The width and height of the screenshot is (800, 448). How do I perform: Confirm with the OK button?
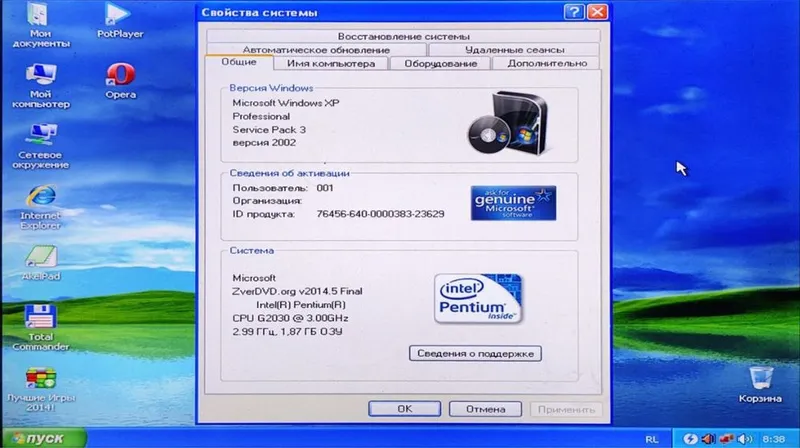coord(405,409)
